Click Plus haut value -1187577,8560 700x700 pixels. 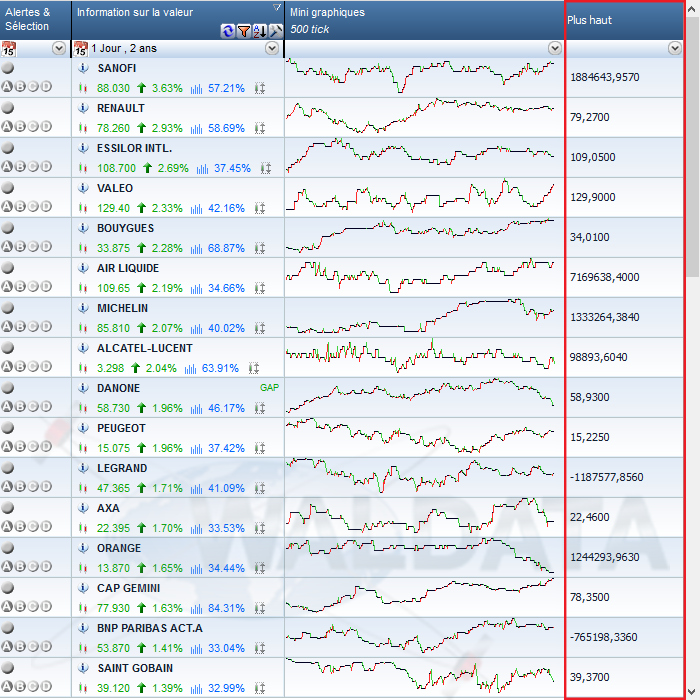(606, 477)
